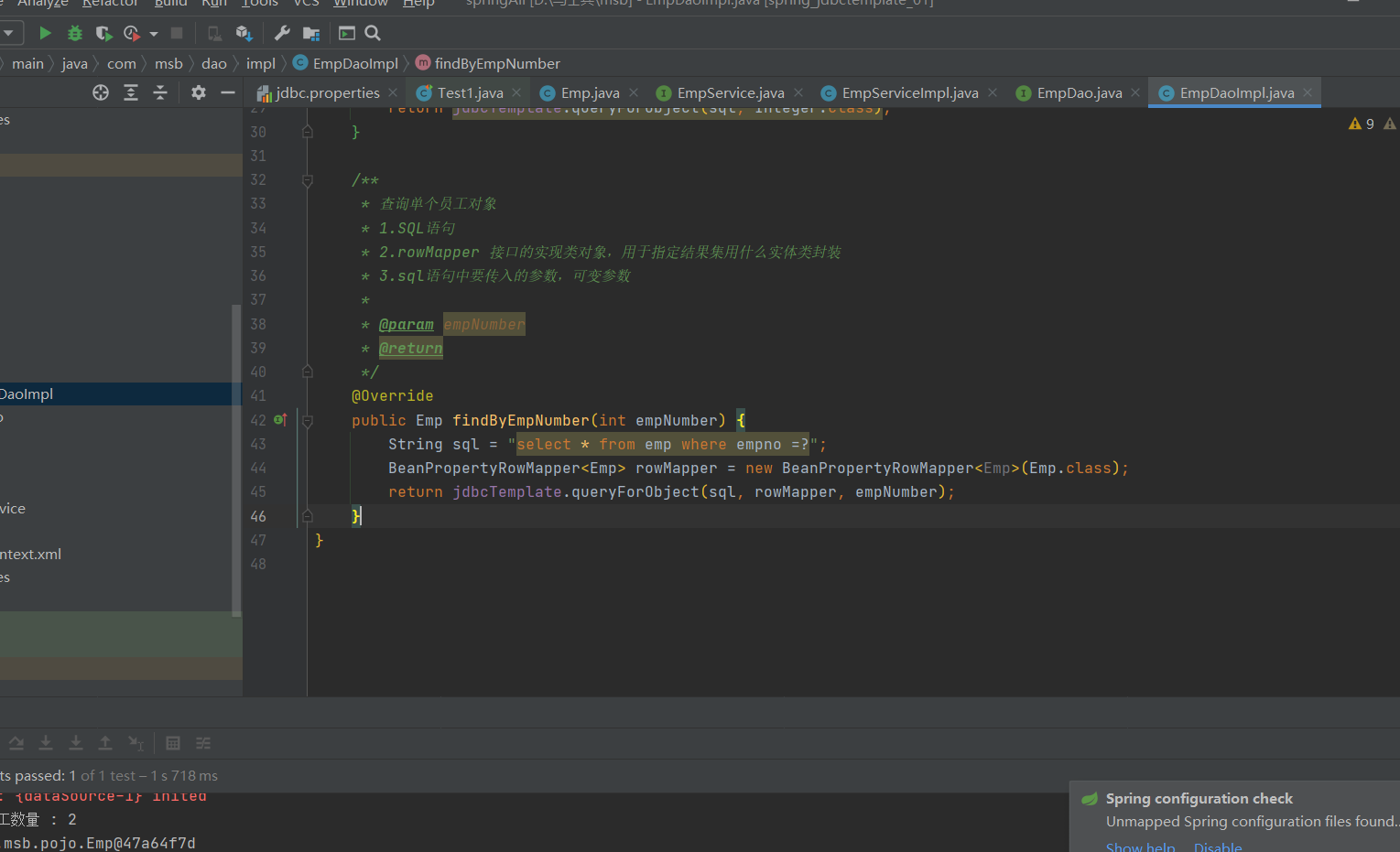1400x852 pixels.
Task: Click 'msb' in the breadcrumb path
Action: point(168,63)
